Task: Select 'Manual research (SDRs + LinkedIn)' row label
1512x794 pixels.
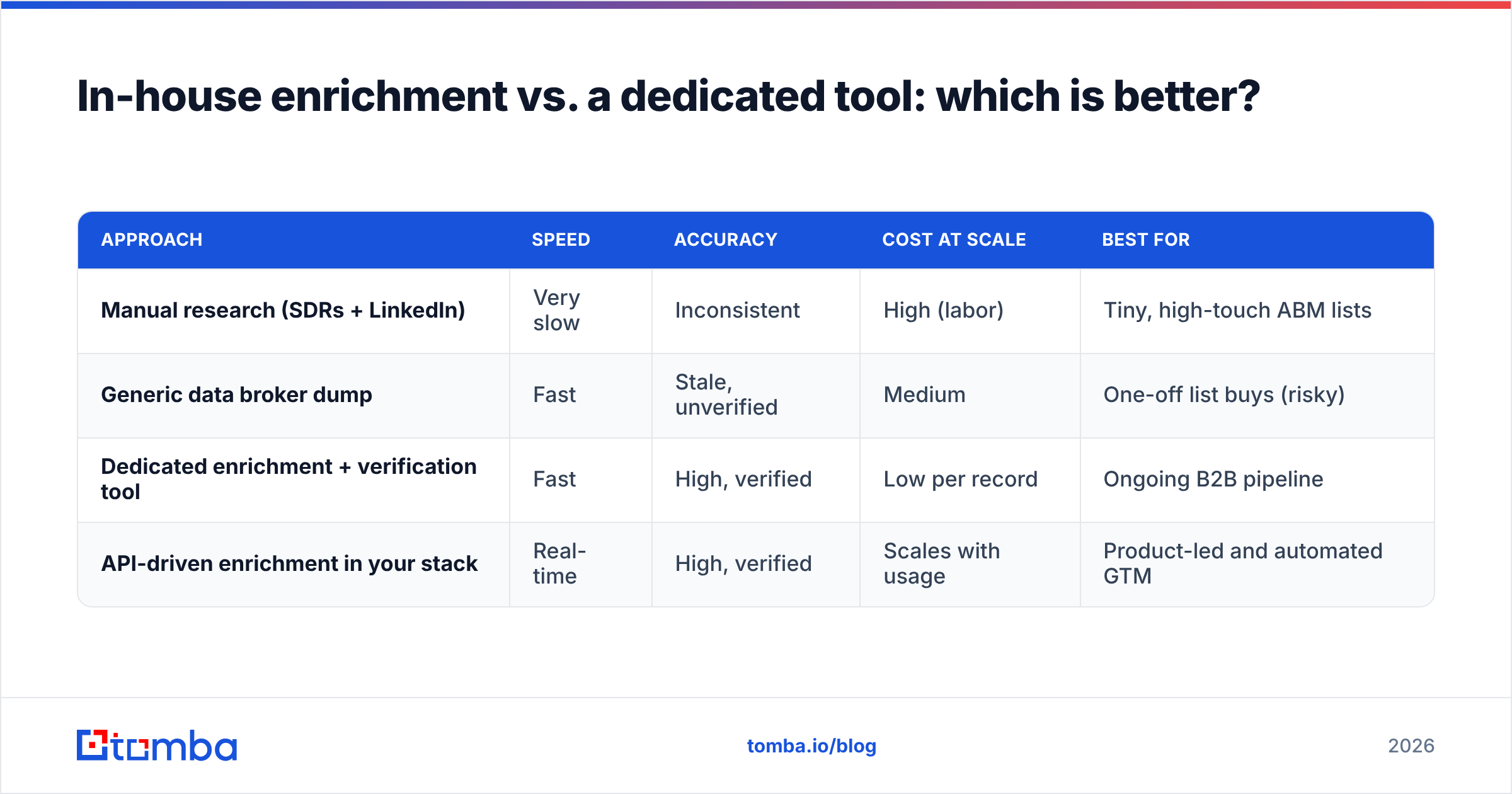Action: click(x=283, y=310)
